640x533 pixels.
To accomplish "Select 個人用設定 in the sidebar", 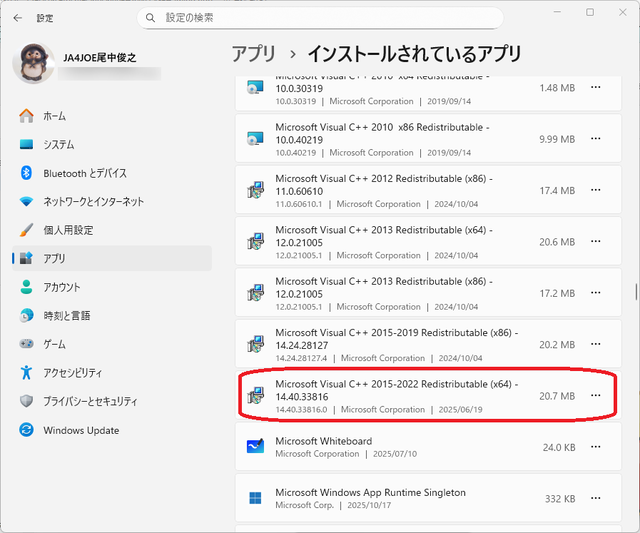I will [112, 230].
